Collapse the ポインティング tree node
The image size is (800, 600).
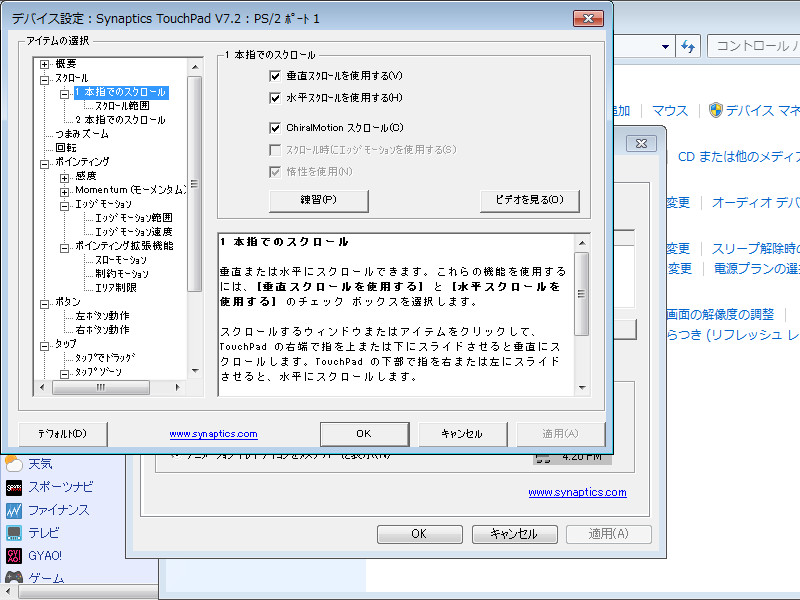(x=45, y=164)
